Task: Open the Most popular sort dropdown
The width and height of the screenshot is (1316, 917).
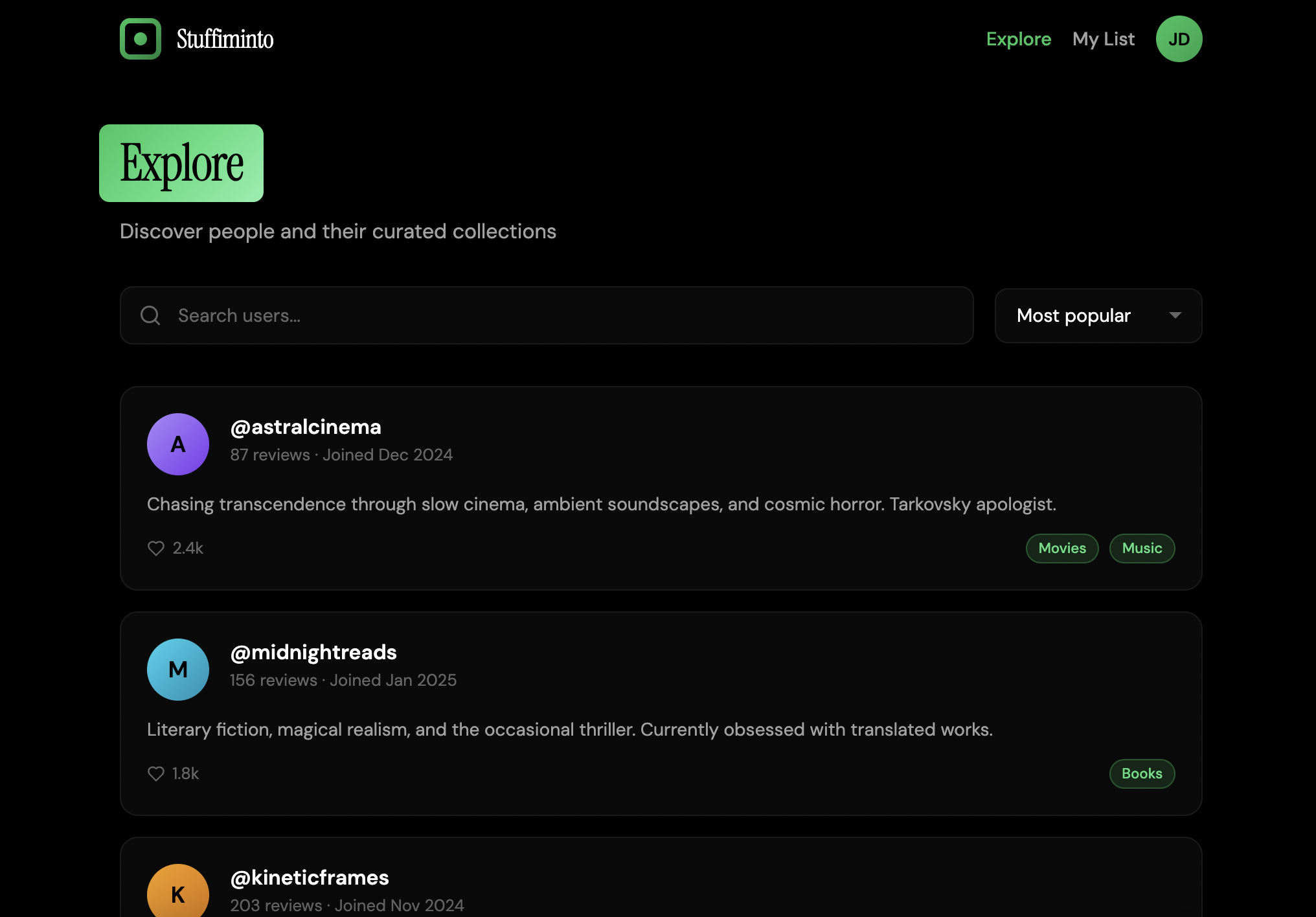Action: [1098, 315]
